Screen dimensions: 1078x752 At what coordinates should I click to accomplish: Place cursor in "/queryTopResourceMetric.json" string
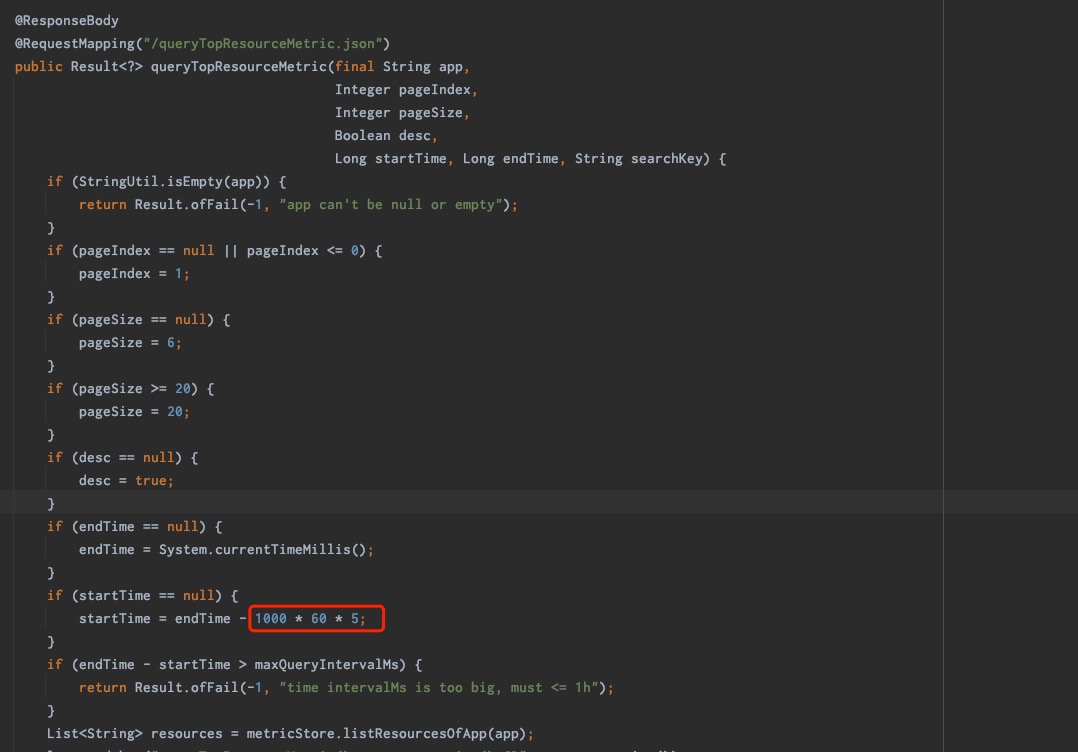[x=263, y=43]
